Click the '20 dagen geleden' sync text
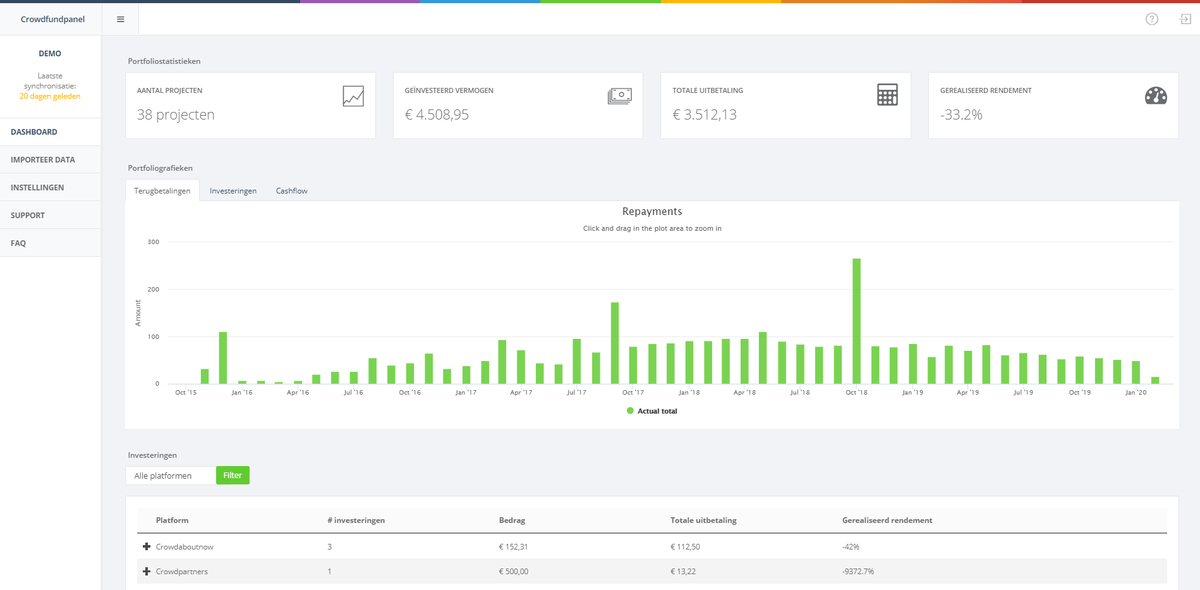The image size is (1200, 590). click(x=50, y=97)
